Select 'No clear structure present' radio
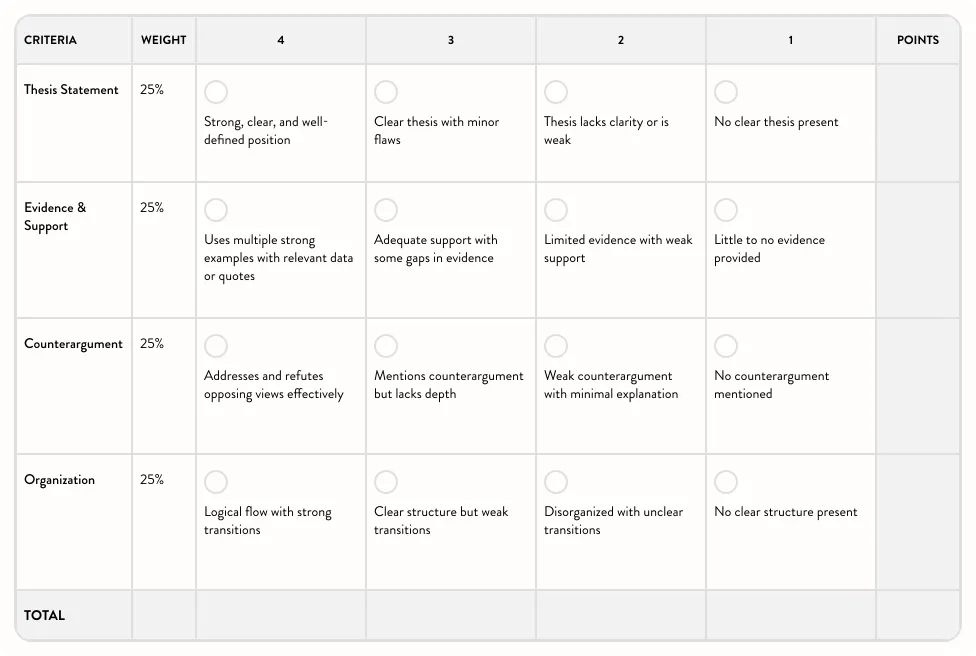This screenshot has height=656, width=976. (726, 483)
